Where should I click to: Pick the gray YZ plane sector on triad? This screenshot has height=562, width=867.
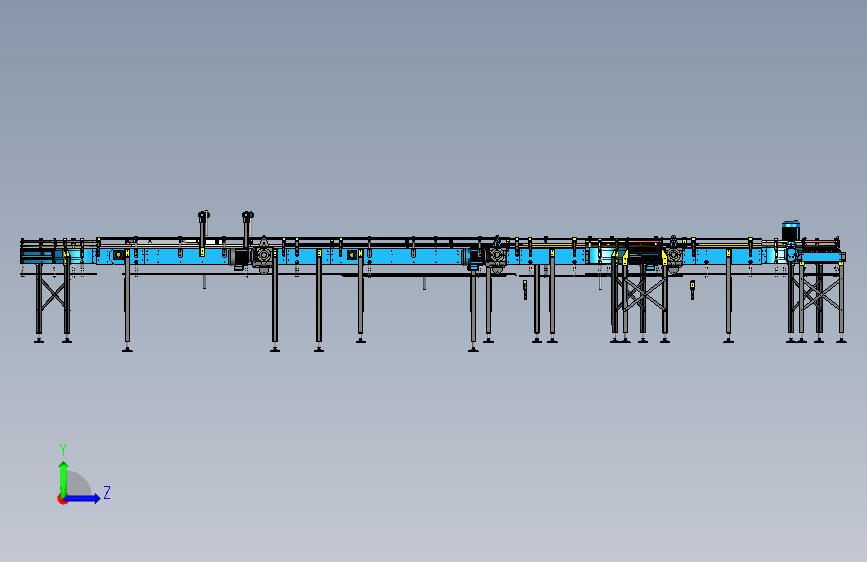pyautogui.click(x=79, y=484)
